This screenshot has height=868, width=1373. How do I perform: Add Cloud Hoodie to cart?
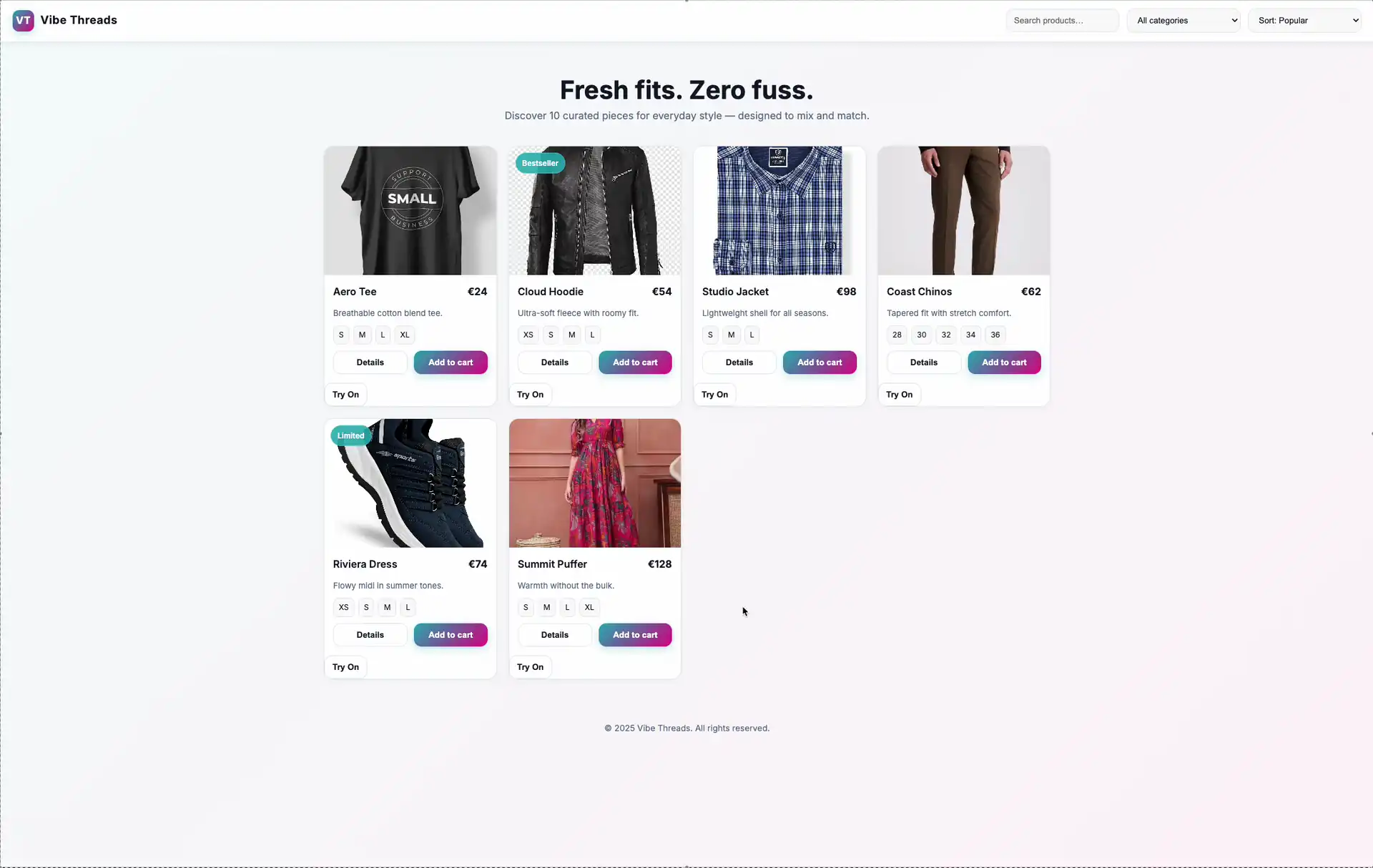635,363
